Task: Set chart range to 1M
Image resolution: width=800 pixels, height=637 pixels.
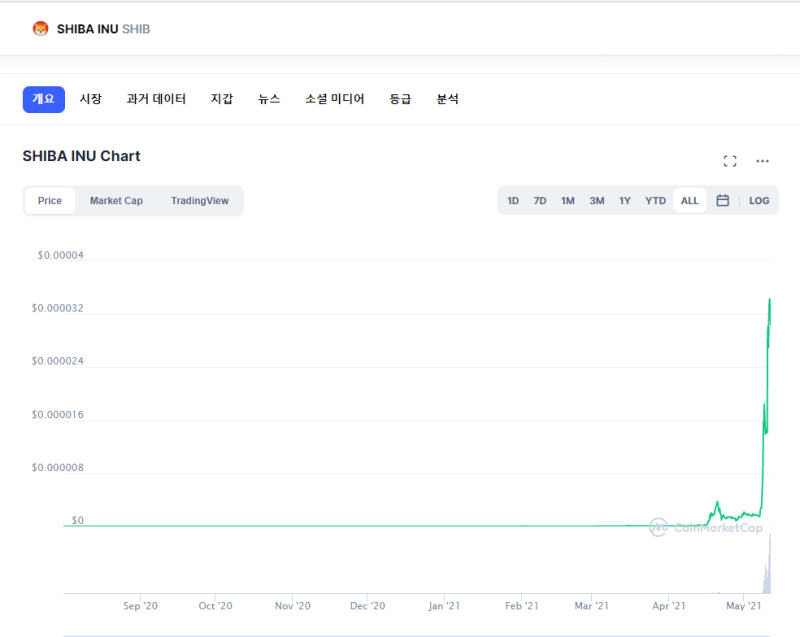Action: 567,200
